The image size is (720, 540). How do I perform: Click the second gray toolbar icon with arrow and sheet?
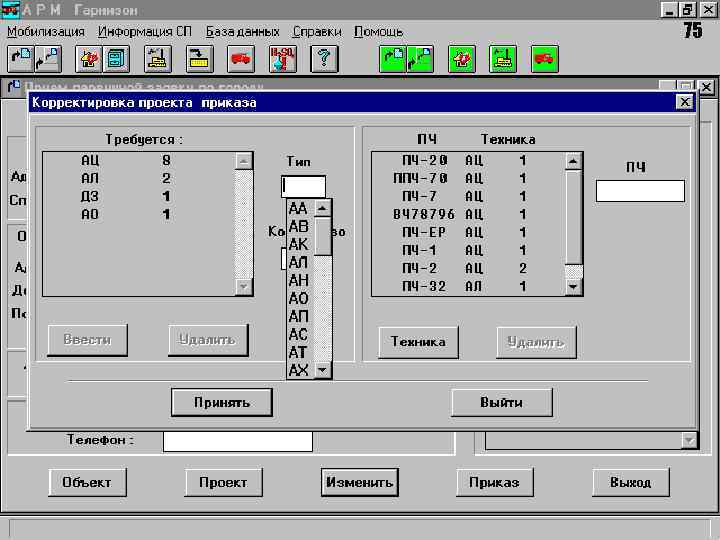click(48, 59)
